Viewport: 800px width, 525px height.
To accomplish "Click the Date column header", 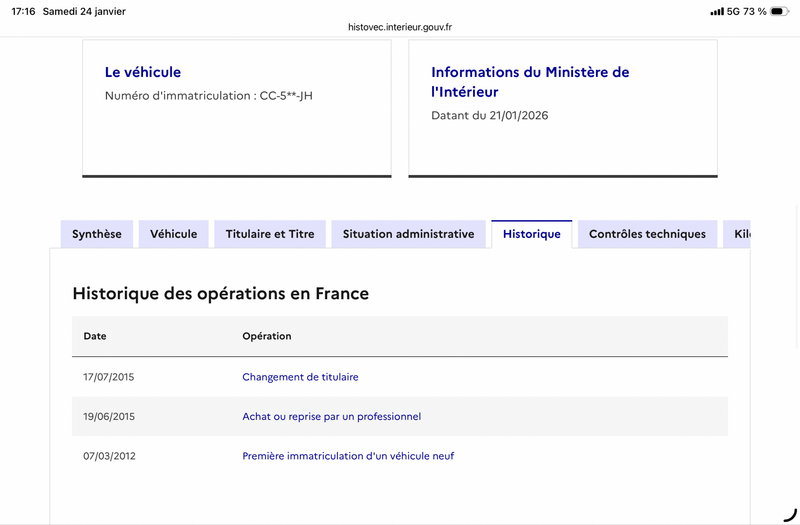I will [95, 336].
